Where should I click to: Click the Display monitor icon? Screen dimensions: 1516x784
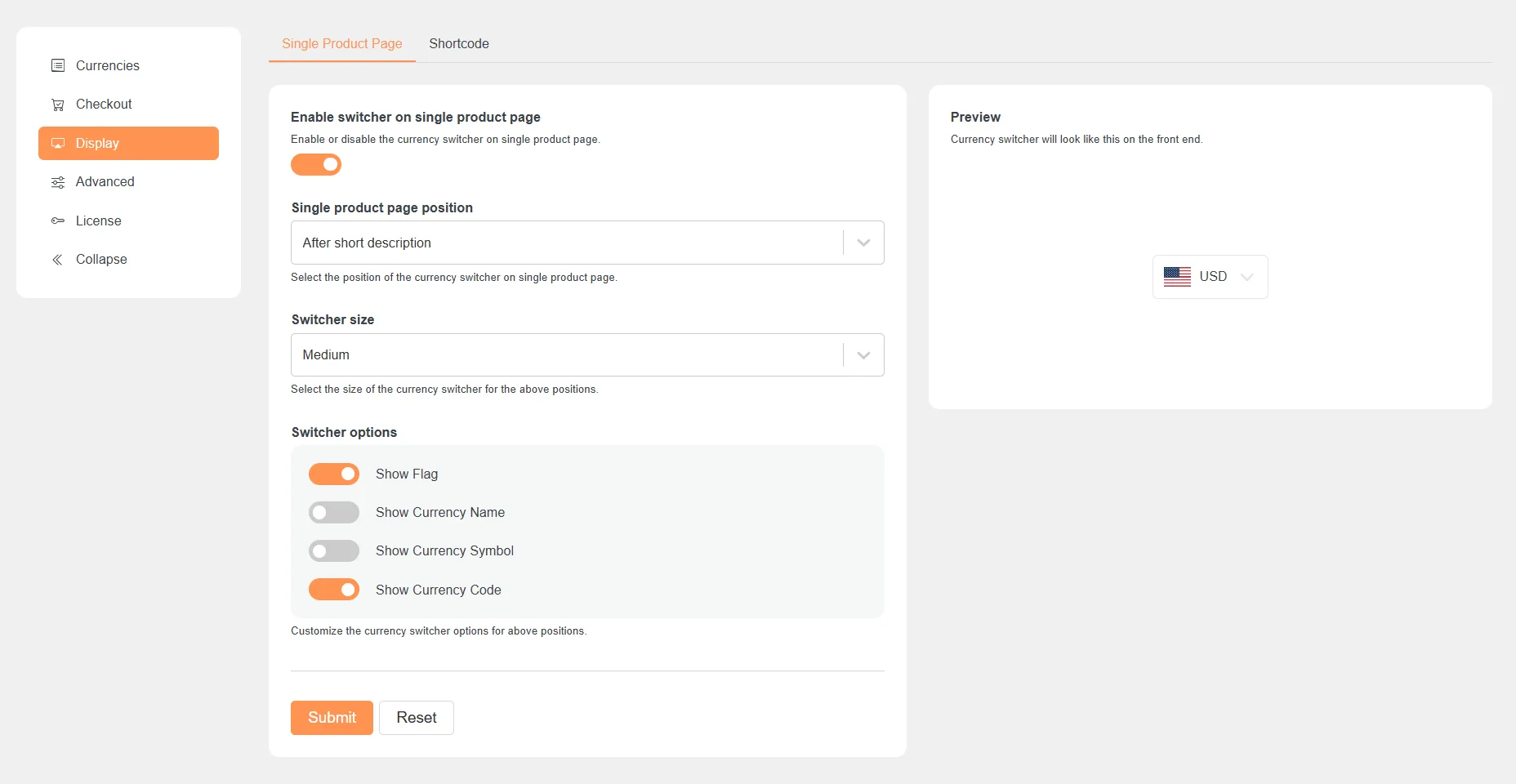(58, 144)
